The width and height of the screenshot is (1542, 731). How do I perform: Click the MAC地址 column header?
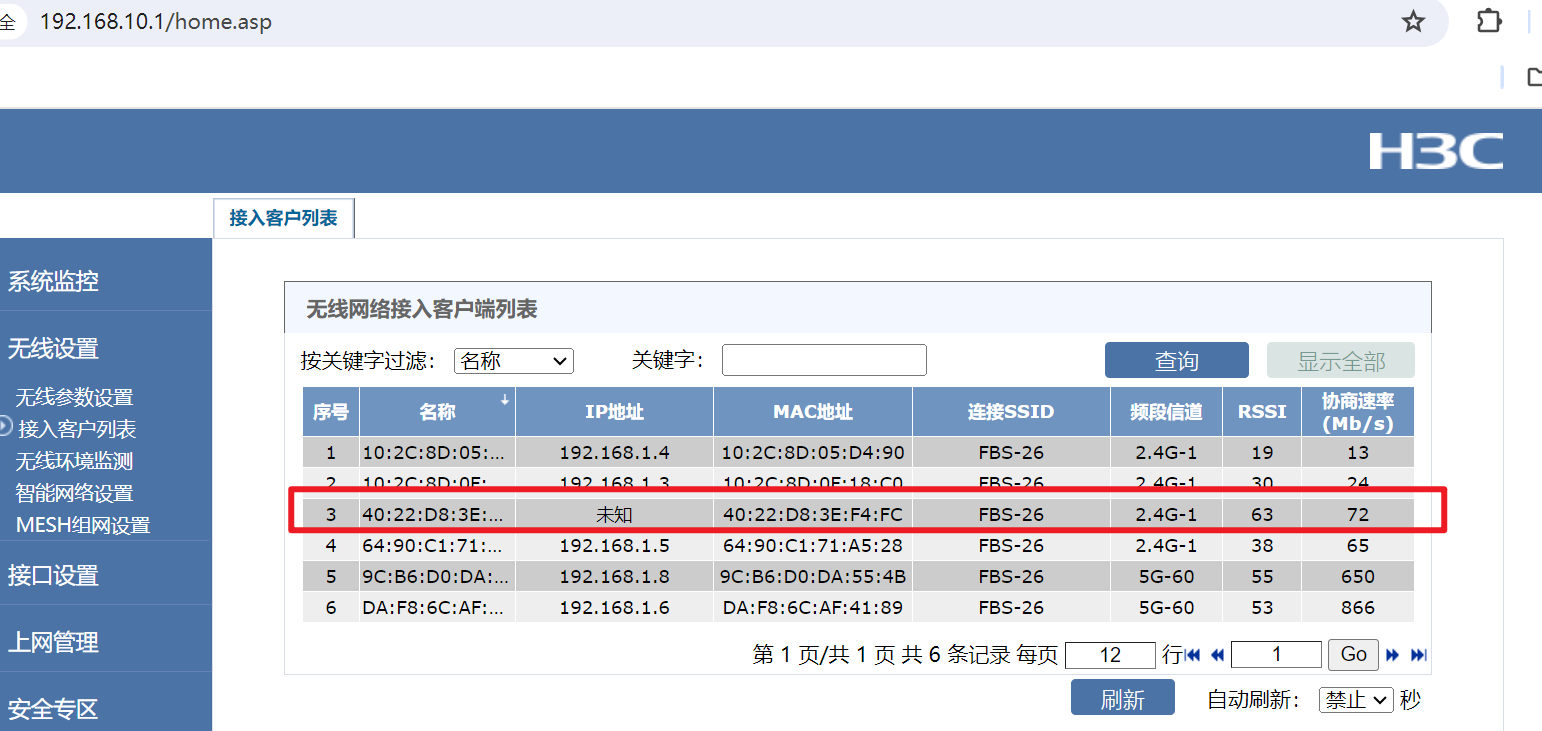pos(813,412)
